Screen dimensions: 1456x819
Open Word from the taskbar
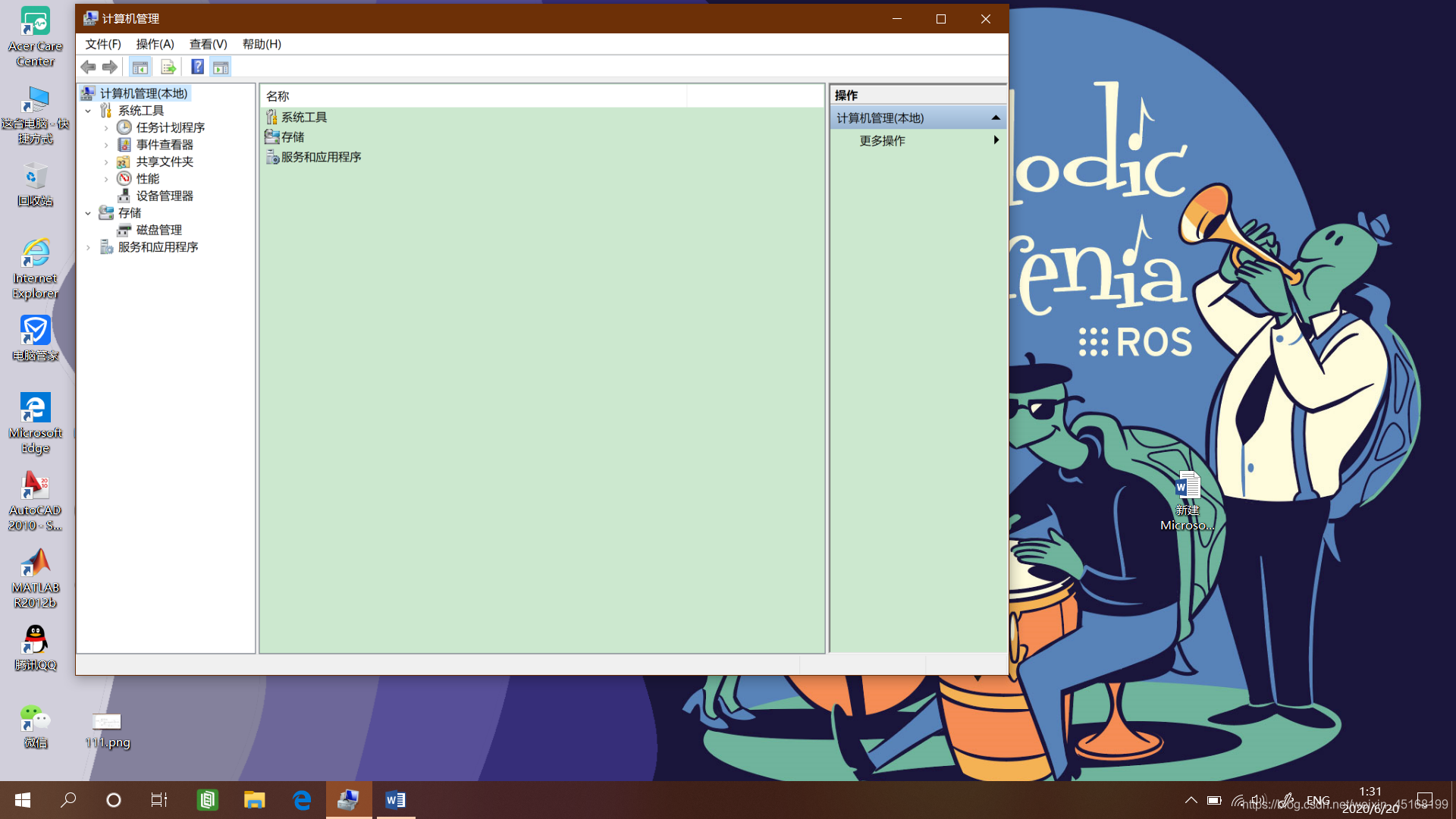click(x=395, y=800)
